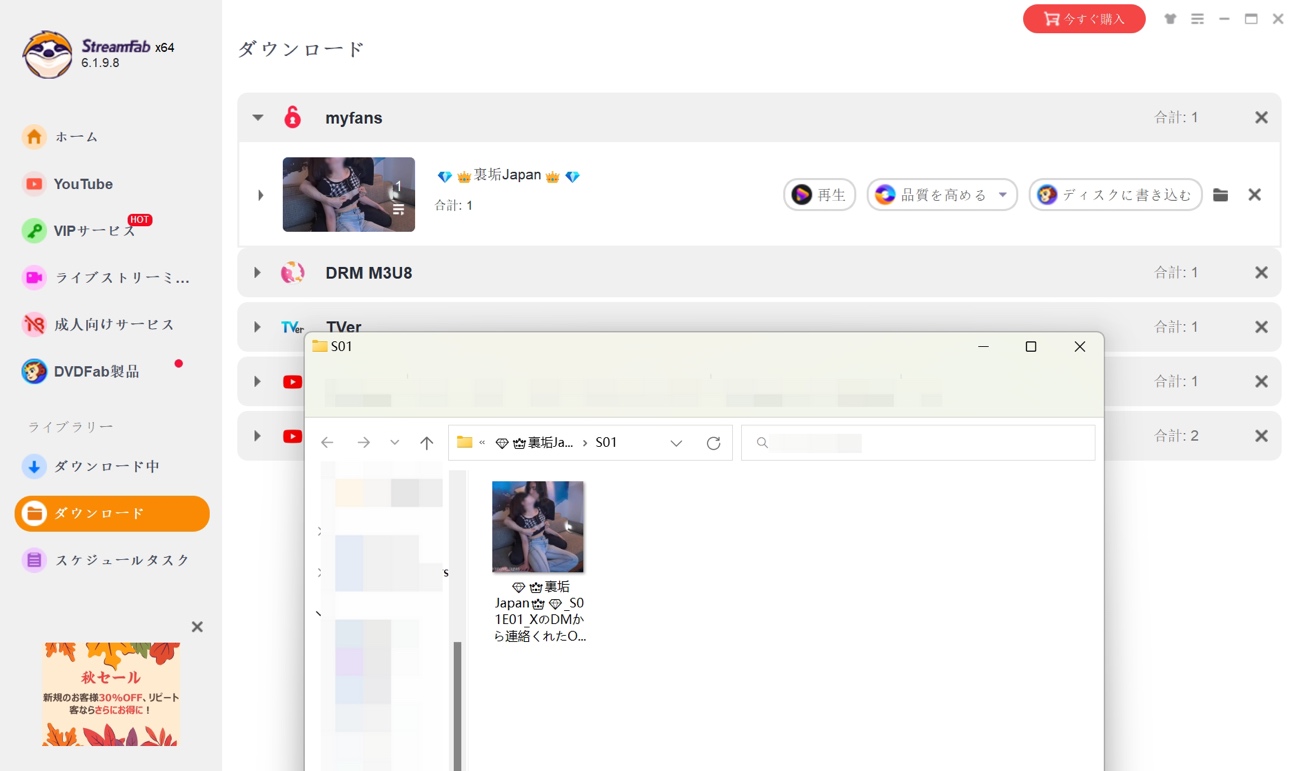Select the video file thumbnail in S01 folder

(538, 527)
